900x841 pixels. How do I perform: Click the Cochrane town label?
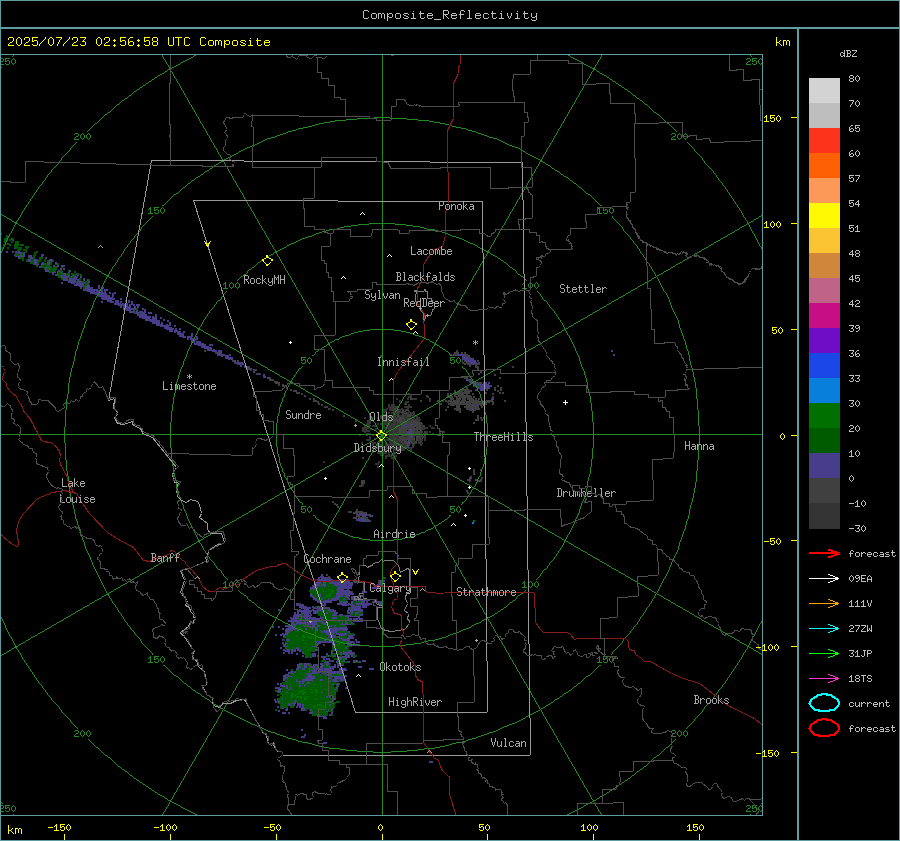click(327, 559)
